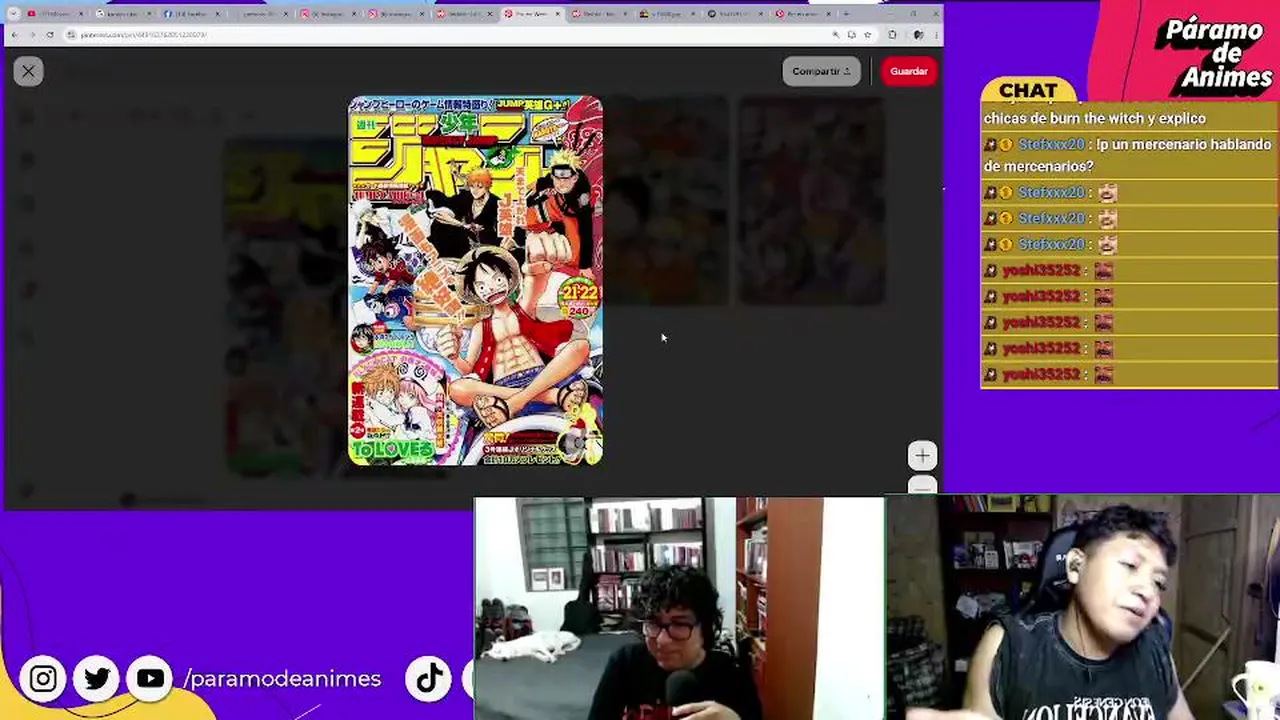Click the browser forward arrow
The image size is (1280, 720).
(x=32, y=35)
